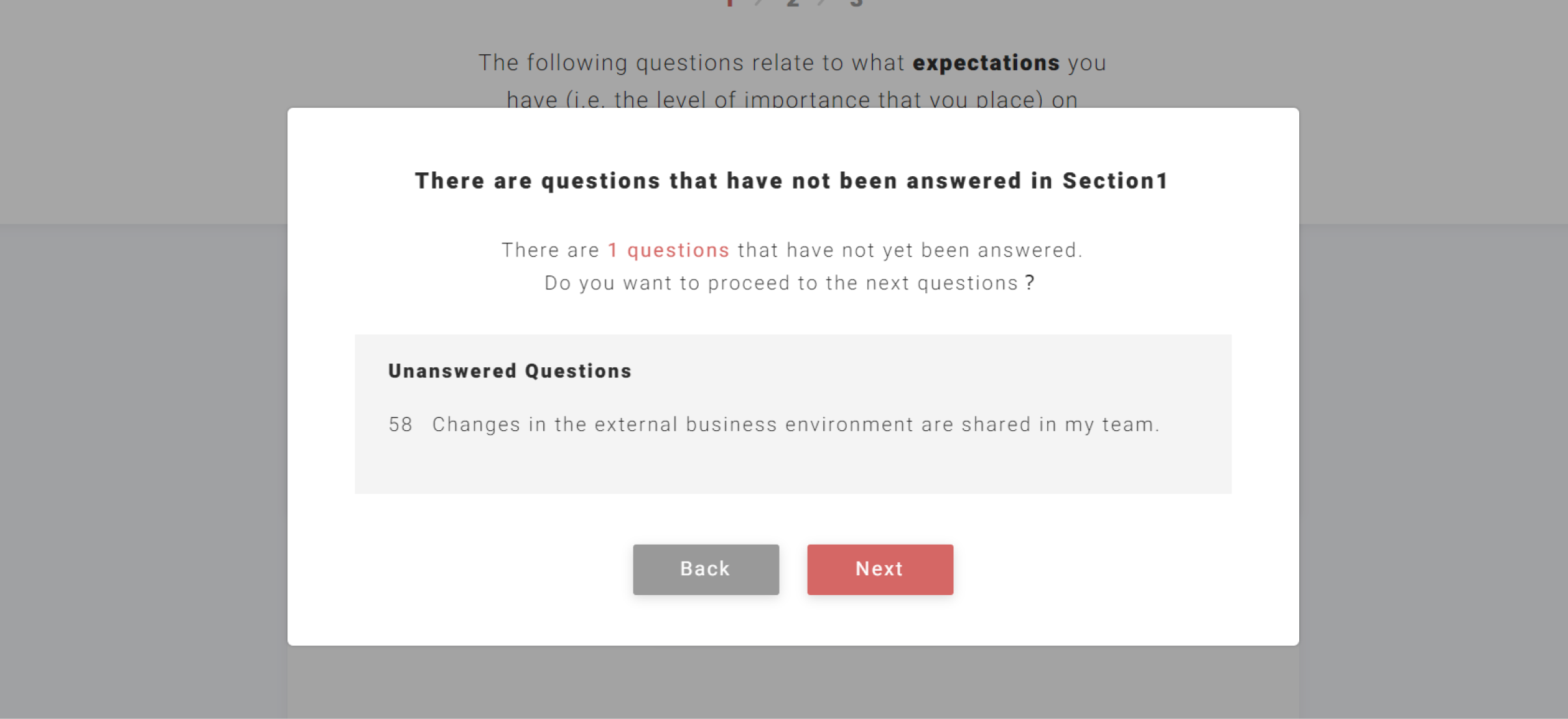
Task: Click "The following questions relate to what" text
Action: [691, 63]
